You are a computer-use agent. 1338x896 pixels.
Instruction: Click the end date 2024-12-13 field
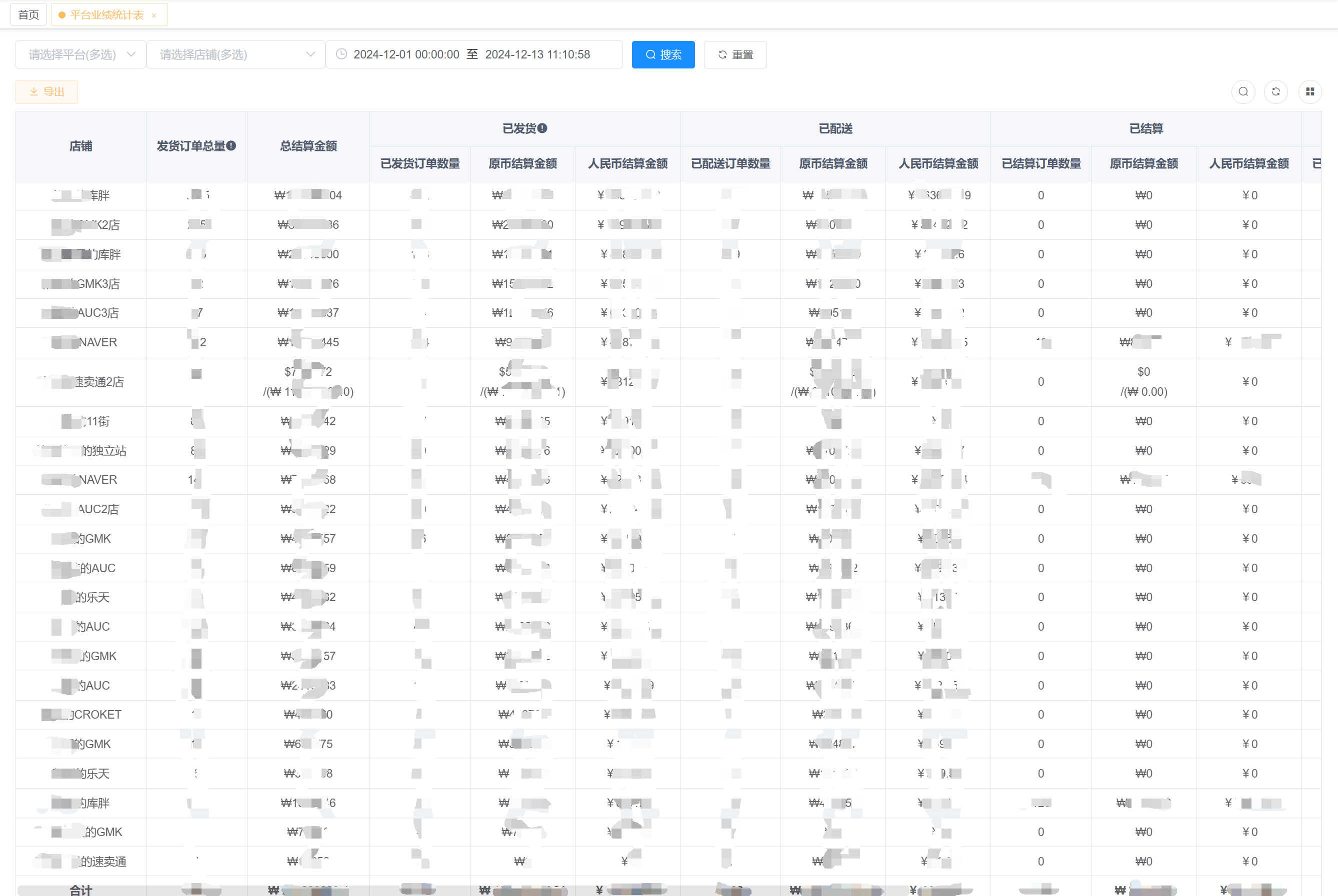click(x=537, y=54)
